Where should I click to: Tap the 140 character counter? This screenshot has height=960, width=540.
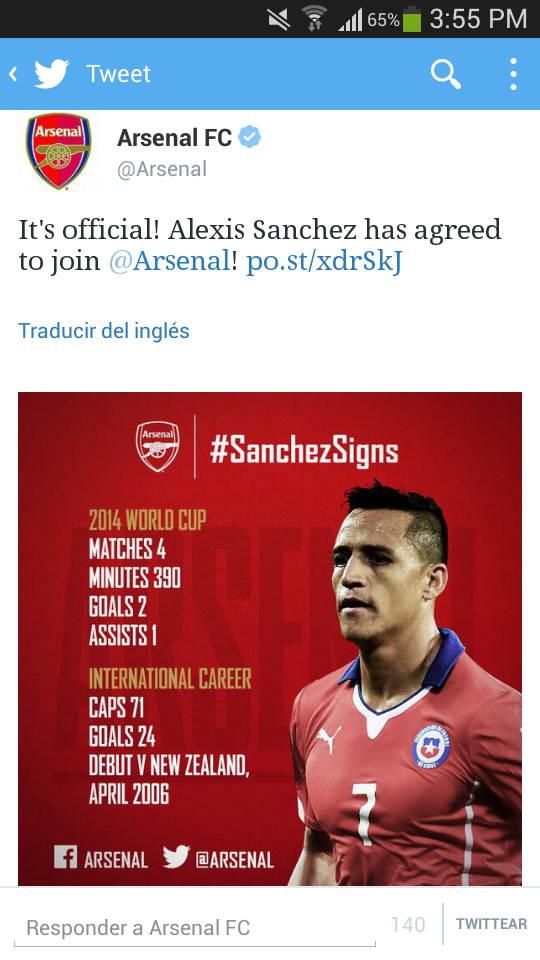coord(408,924)
